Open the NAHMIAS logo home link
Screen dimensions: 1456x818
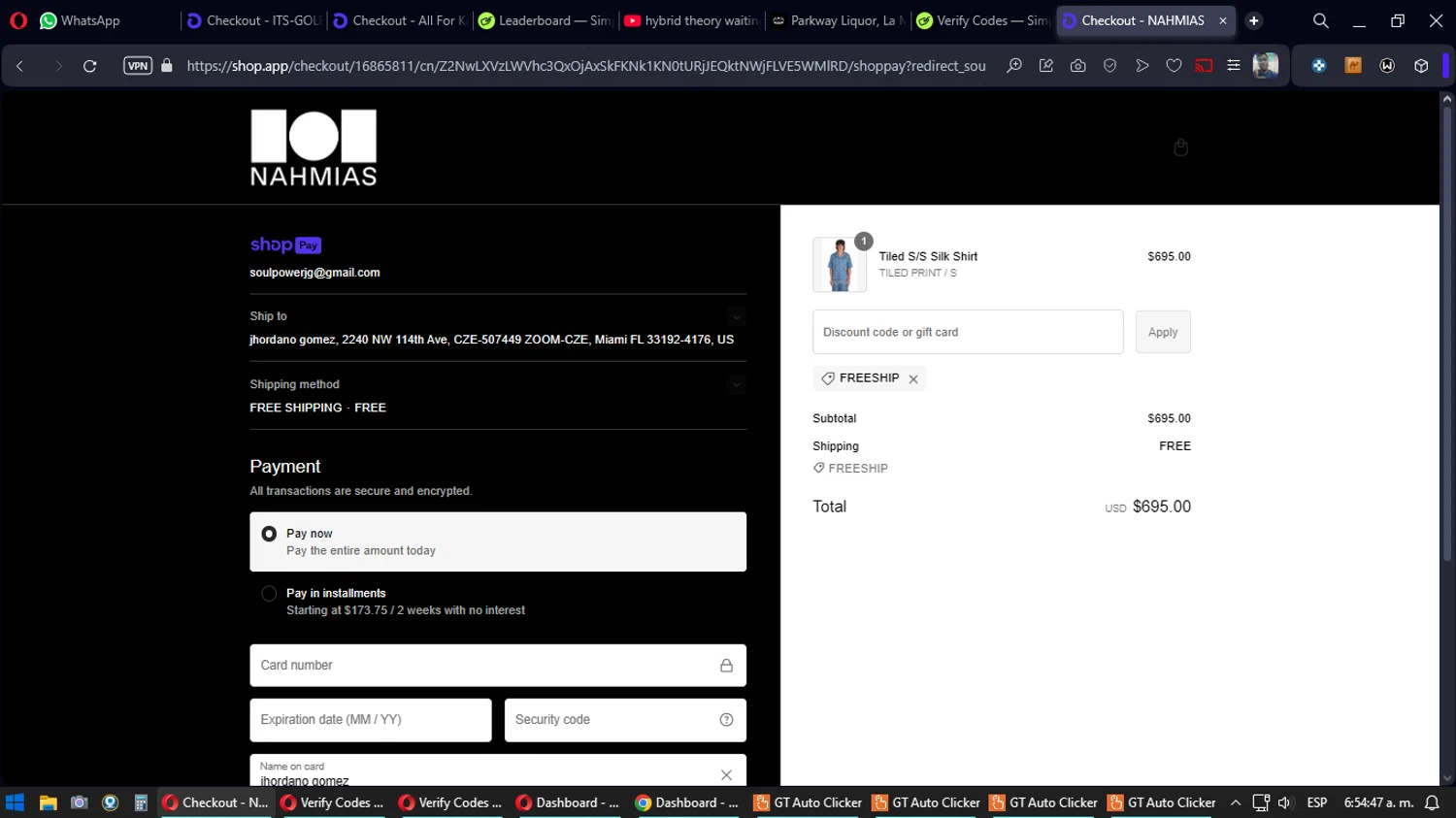[x=314, y=147]
